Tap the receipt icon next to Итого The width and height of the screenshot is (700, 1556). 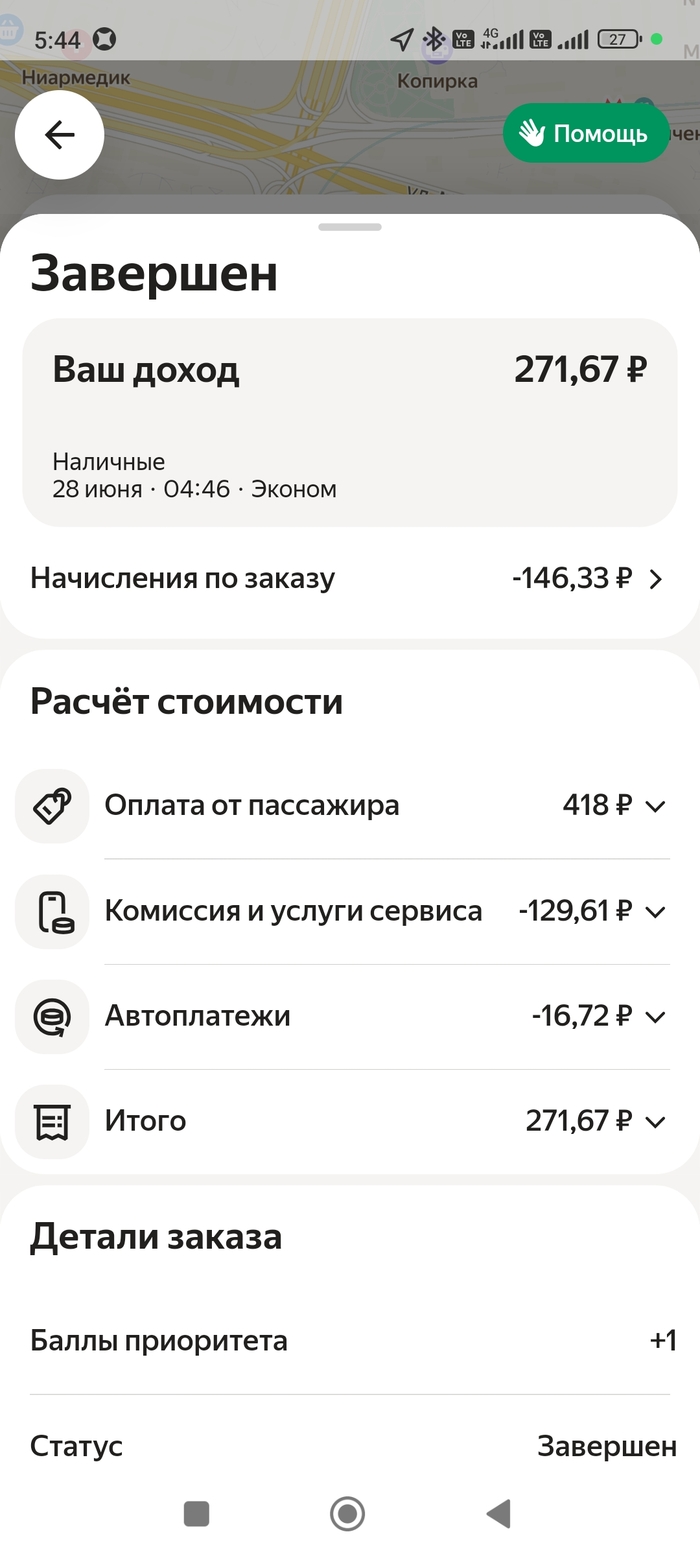52,1122
